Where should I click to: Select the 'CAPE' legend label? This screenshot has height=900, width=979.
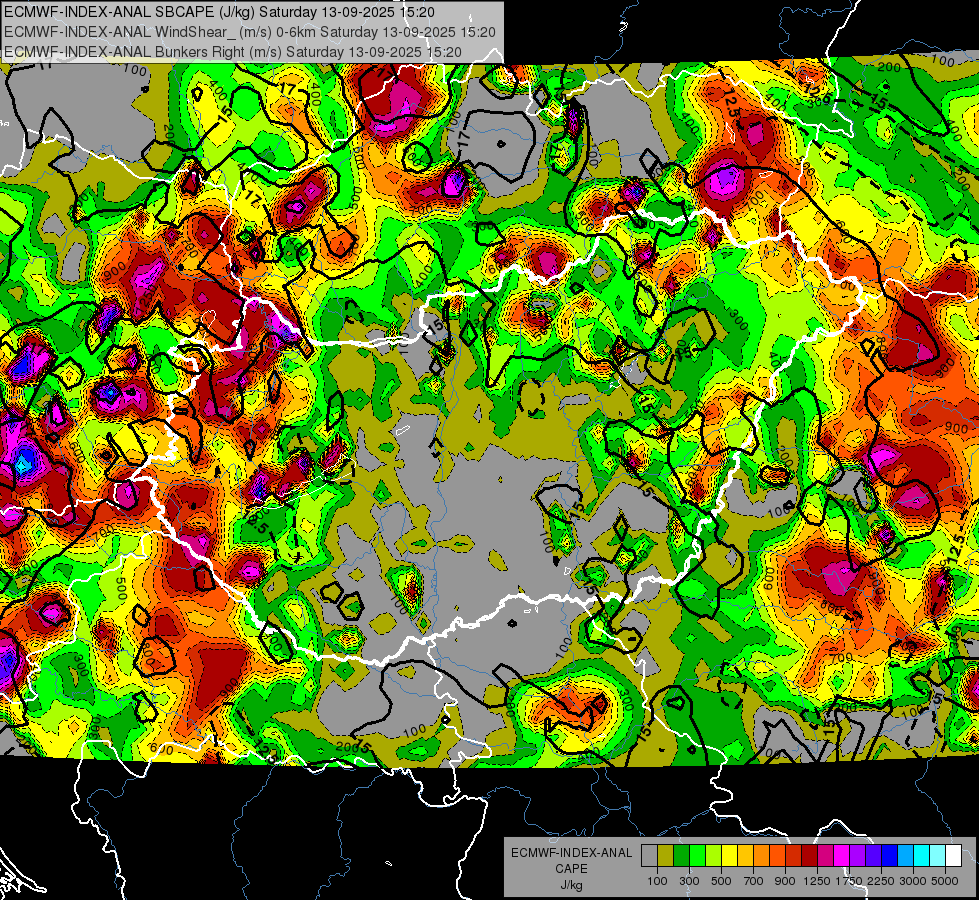point(571,869)
